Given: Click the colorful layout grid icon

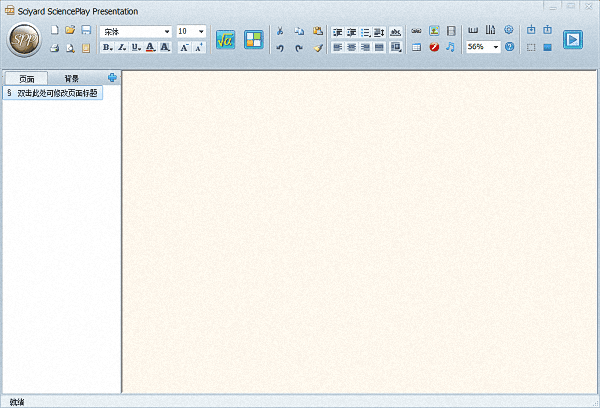Looking at the screenshot, I should [254, 39].
